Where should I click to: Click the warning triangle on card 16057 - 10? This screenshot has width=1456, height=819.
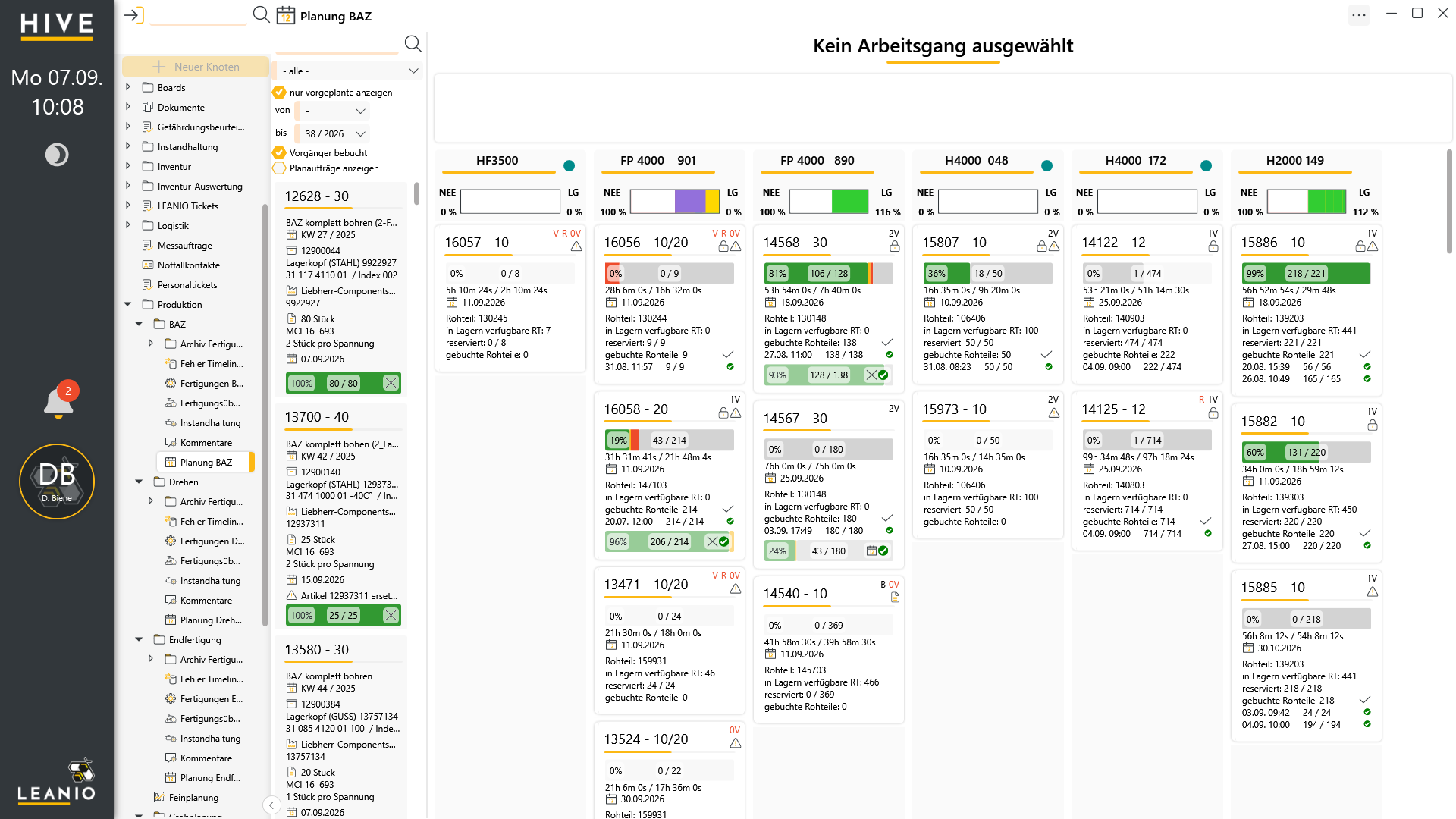pyautogui.click(x=576, y=246)
